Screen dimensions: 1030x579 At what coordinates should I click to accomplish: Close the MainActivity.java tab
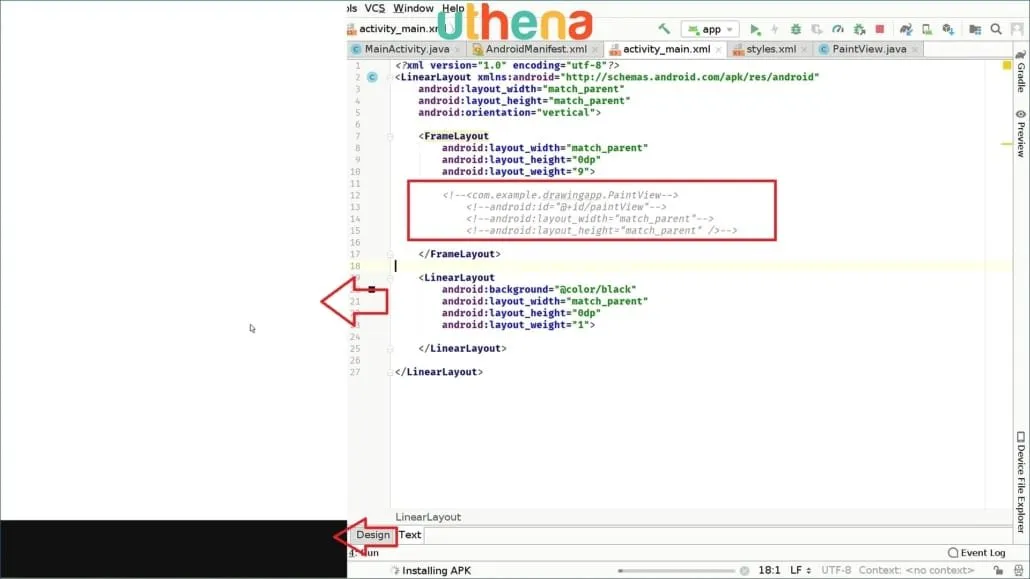458,50
